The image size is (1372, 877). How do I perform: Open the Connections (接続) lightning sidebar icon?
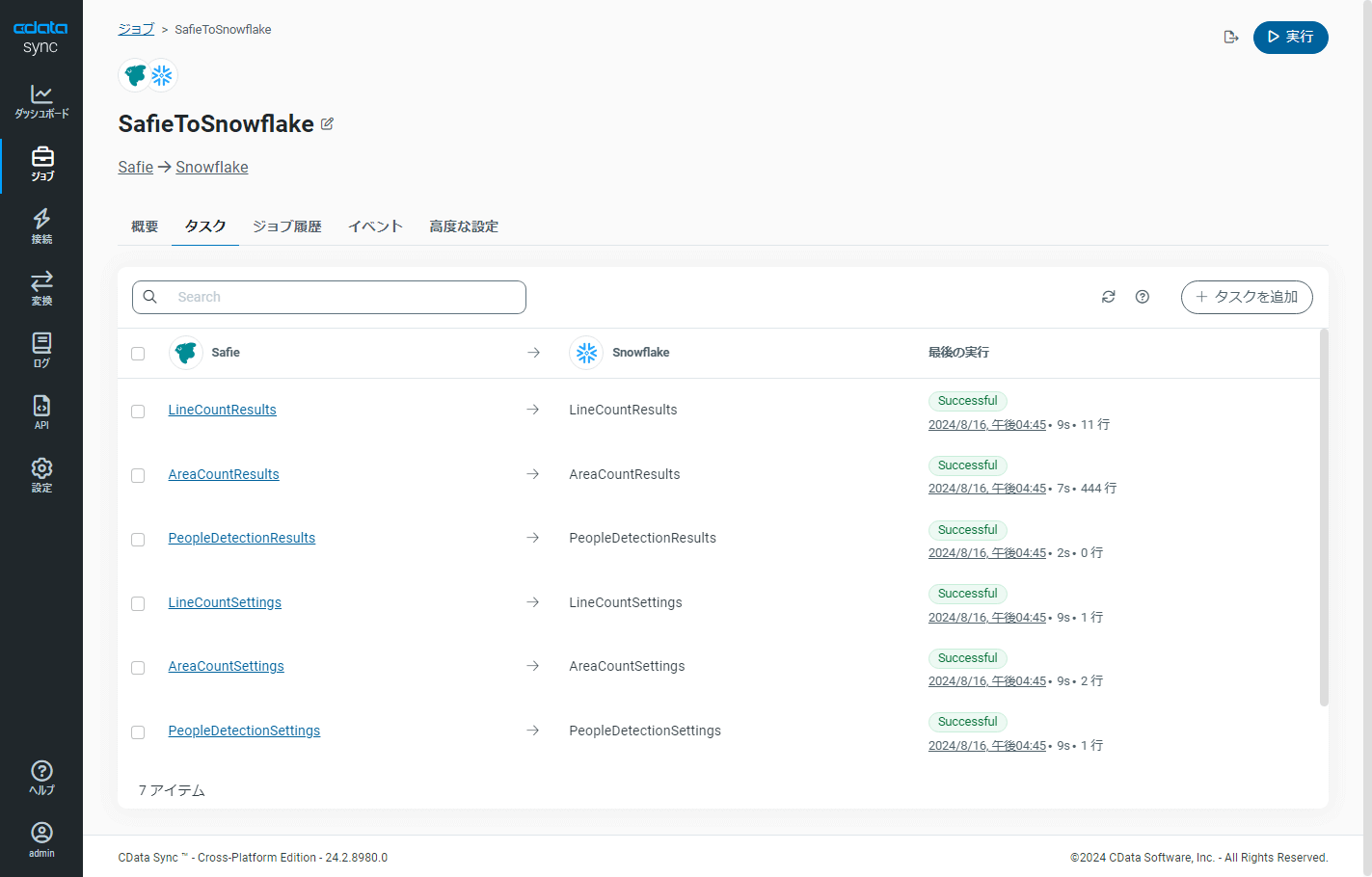point(41,226)
